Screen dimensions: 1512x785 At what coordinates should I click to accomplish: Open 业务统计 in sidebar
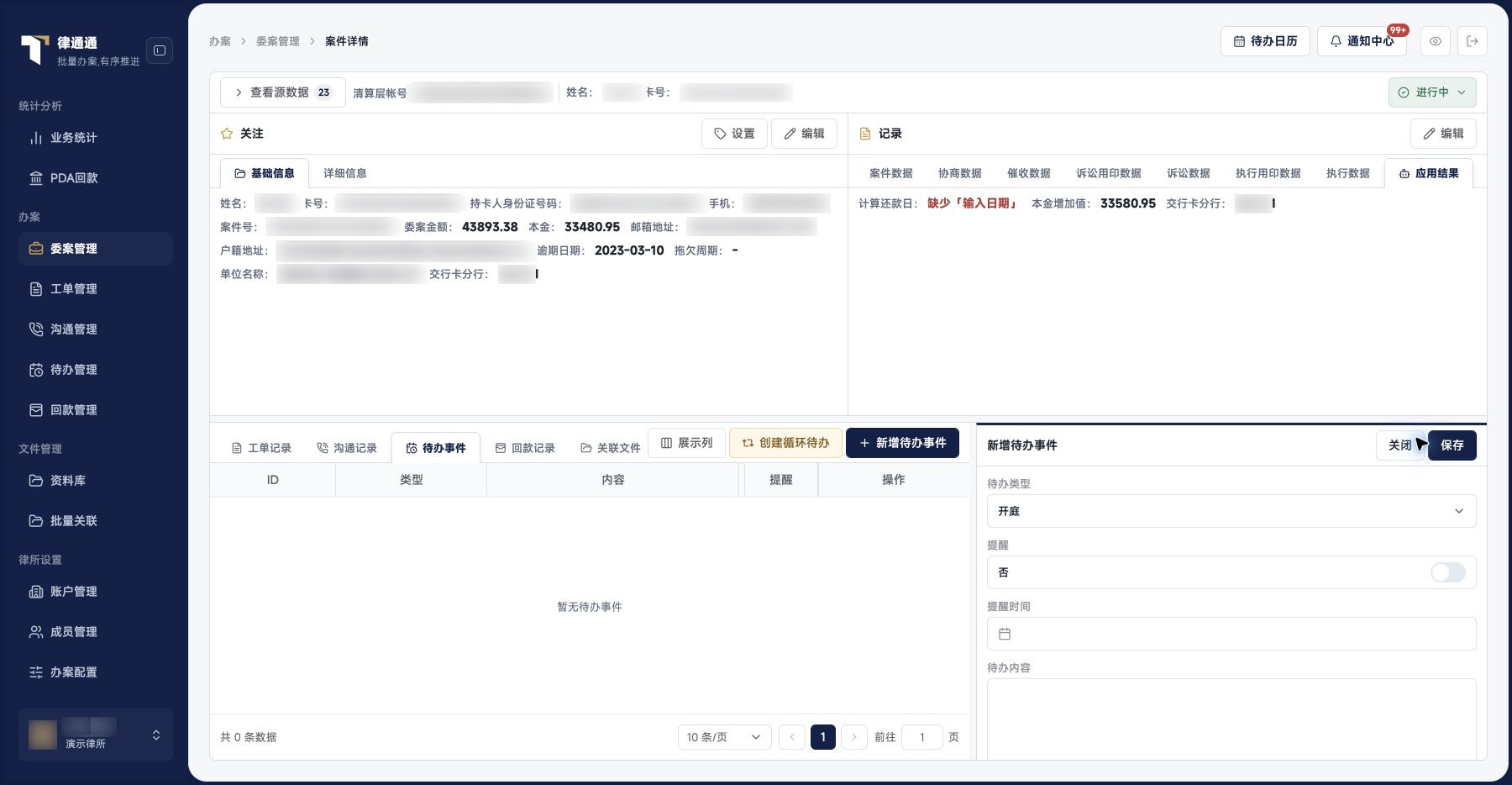tap(96, 138)
